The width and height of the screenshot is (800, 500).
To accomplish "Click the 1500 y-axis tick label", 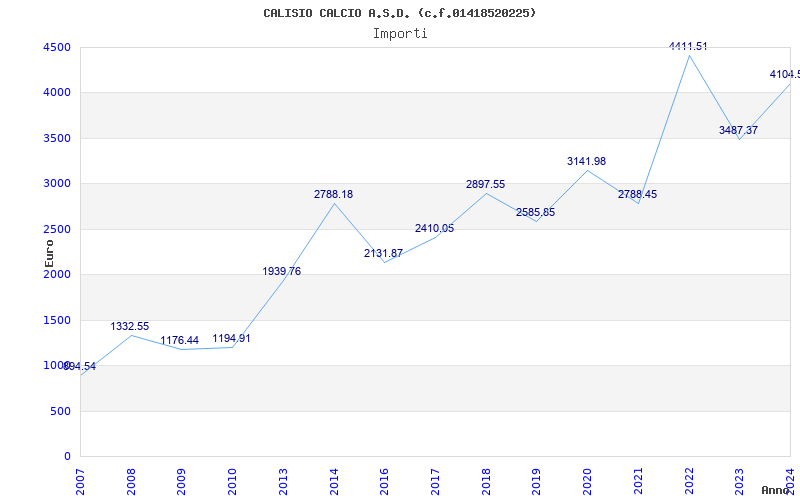I will click(57, 320).
